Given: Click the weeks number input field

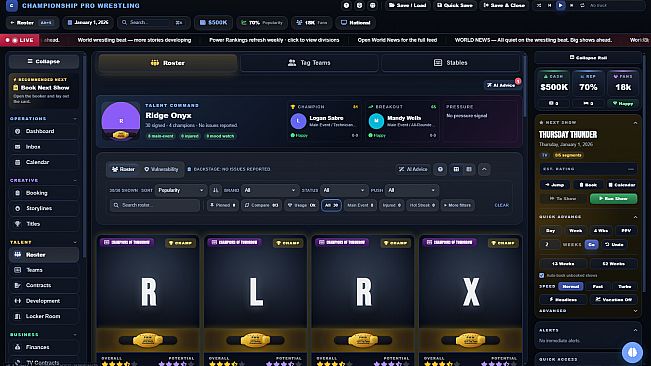Looking at the screenshot, I should pyautogui.click(x=549, y=244).
